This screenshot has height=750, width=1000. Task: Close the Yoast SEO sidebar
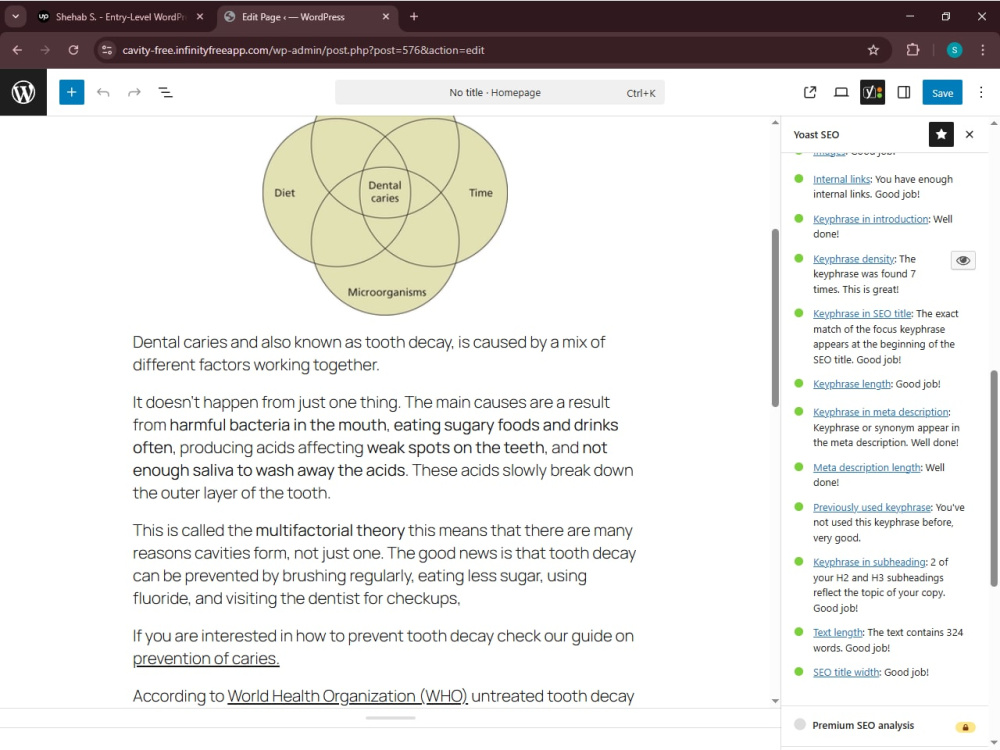coord(969,135)
